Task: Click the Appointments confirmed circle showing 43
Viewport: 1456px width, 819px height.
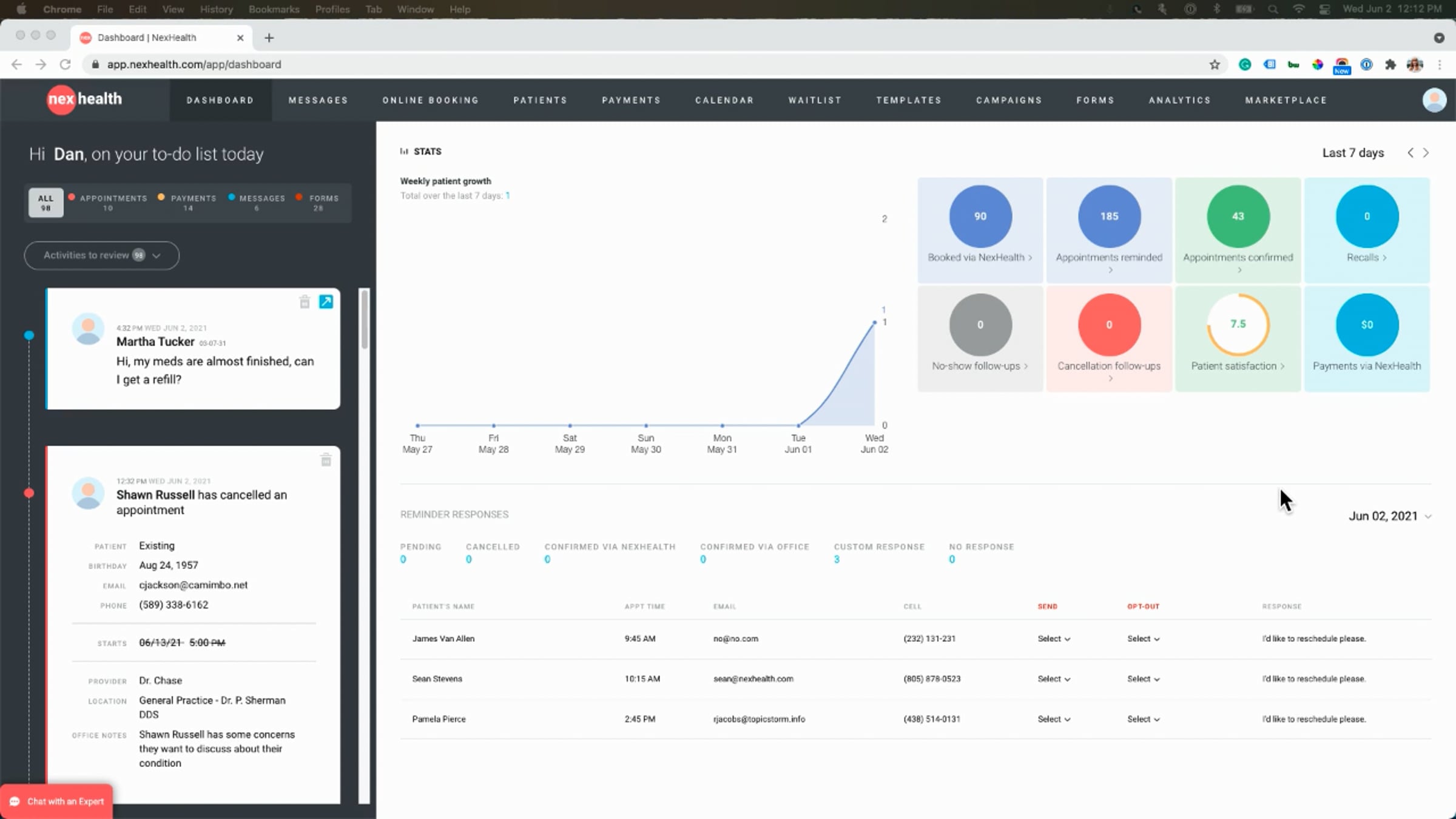Action: pos(1238,217)
